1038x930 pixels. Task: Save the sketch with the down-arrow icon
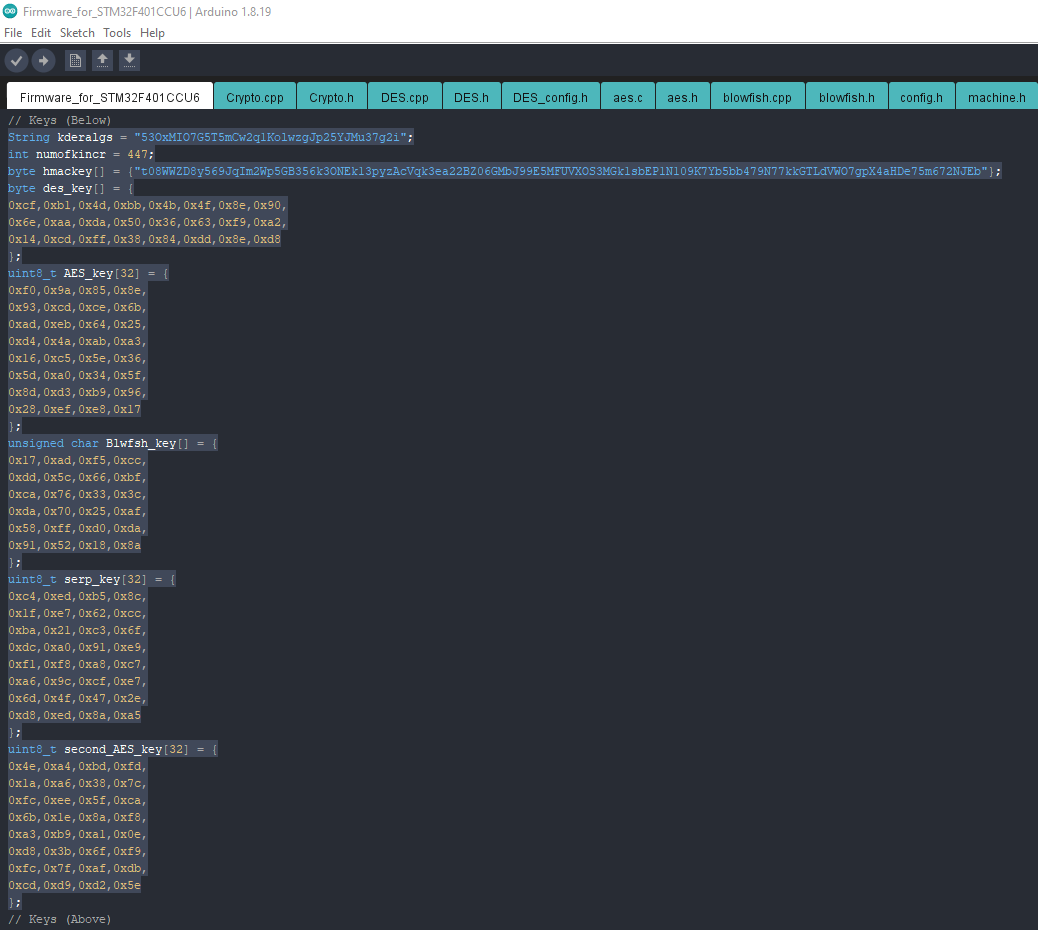[129, 61]
